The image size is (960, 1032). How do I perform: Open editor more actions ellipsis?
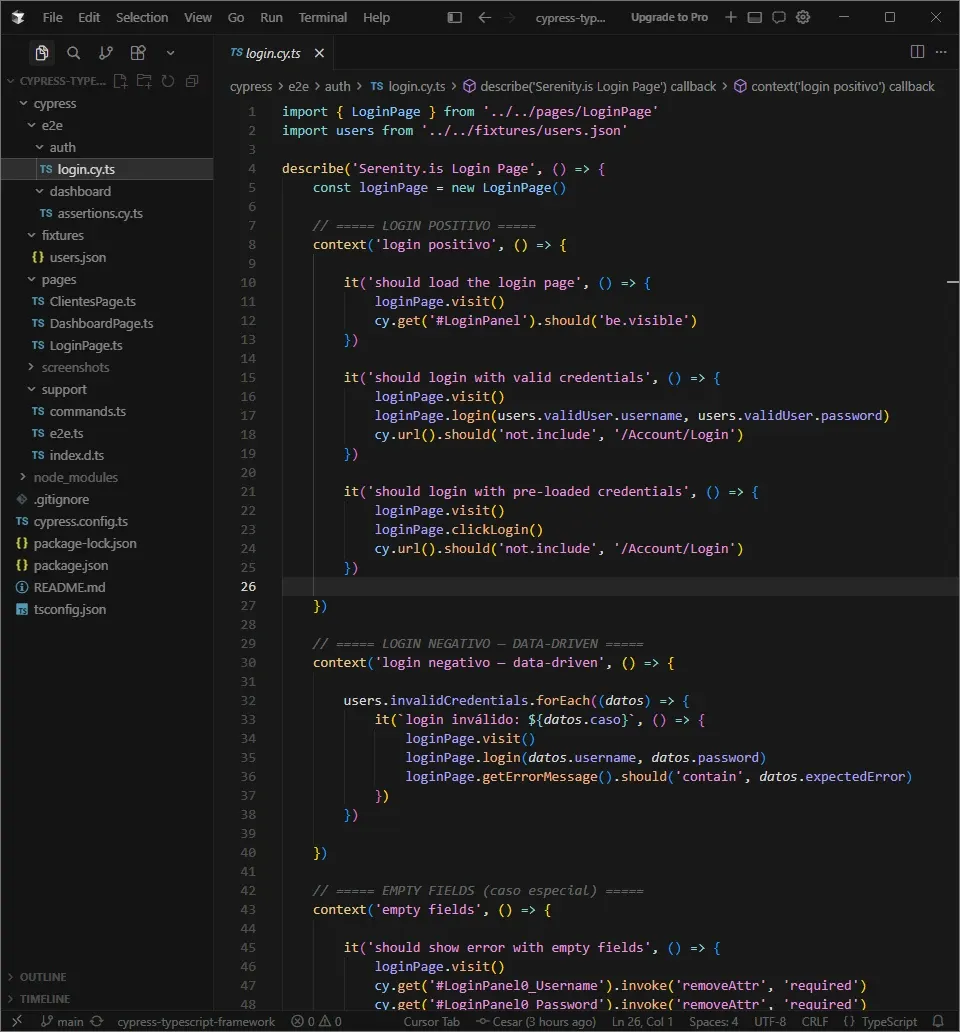point(941,52)
